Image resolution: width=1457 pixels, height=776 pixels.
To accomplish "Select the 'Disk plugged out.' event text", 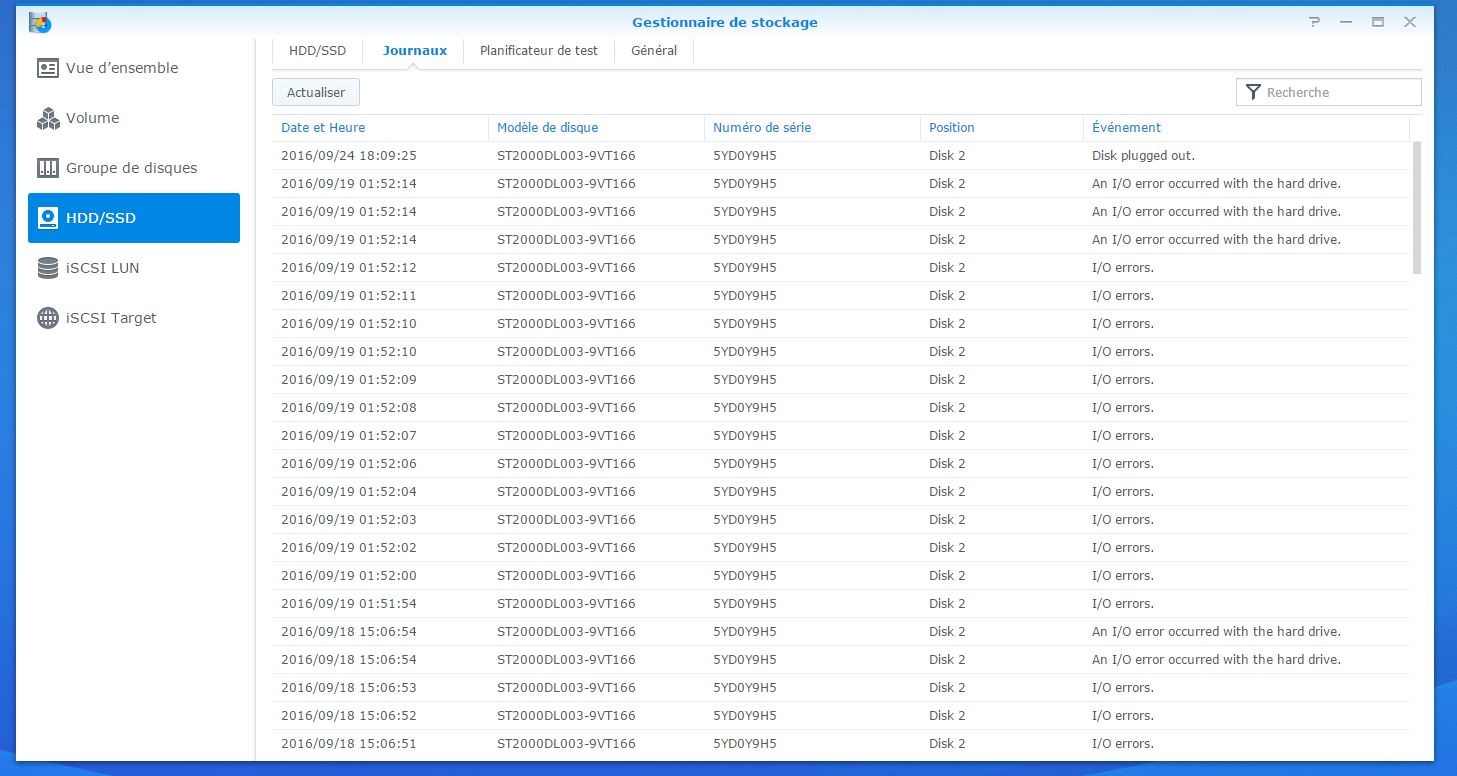I will [1143, 156].
